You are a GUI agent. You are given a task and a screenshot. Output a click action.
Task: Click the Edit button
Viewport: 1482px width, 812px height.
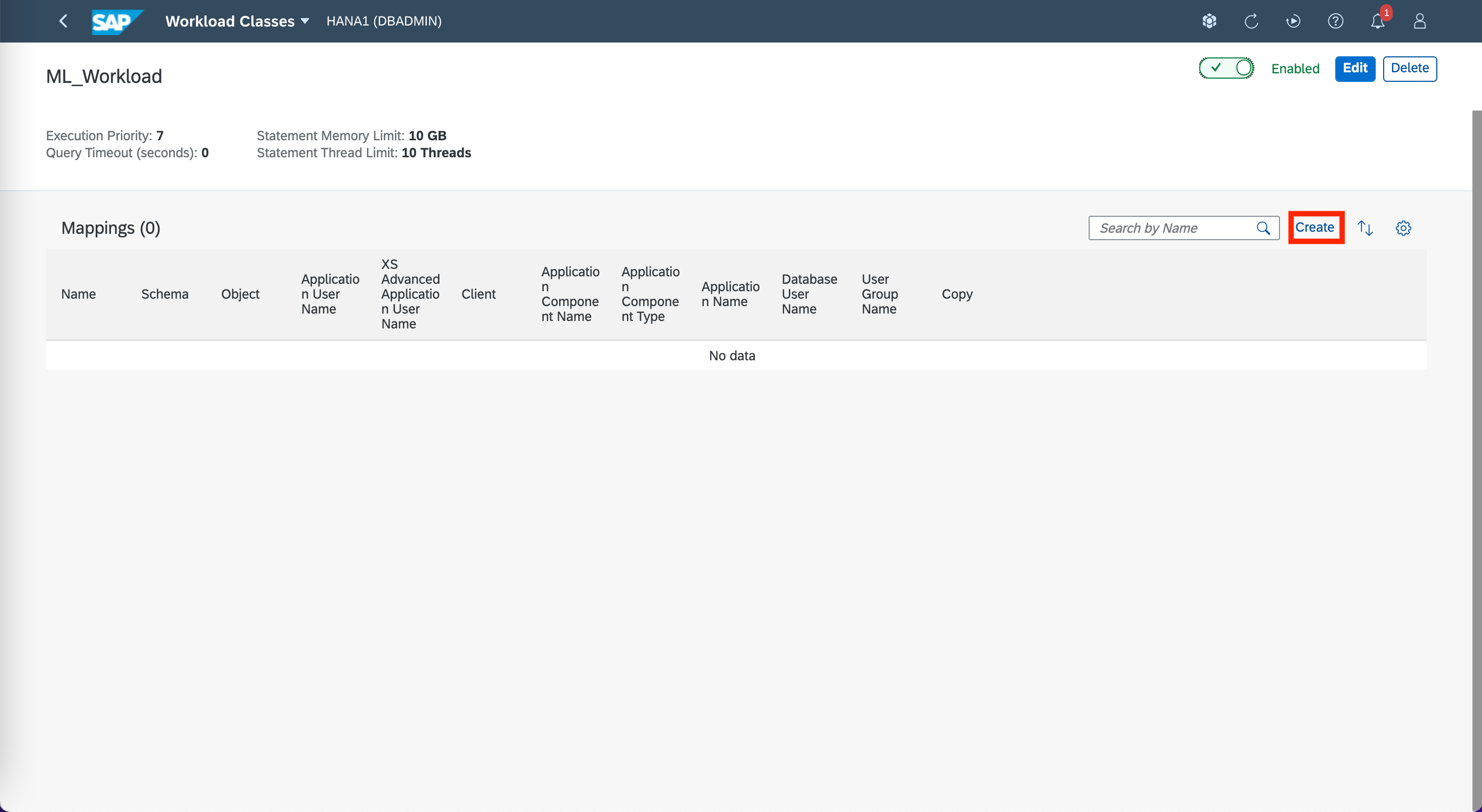1355,69
